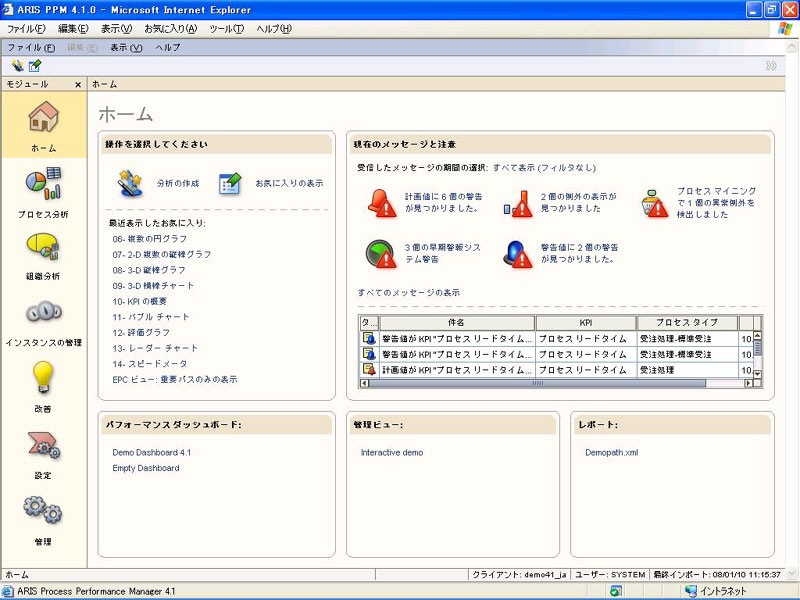This screenshot has width=800, height=600.
Task: Click message table horizontal scrollbar right arrow
Action: pyautogui.click(x=748, y=383)
